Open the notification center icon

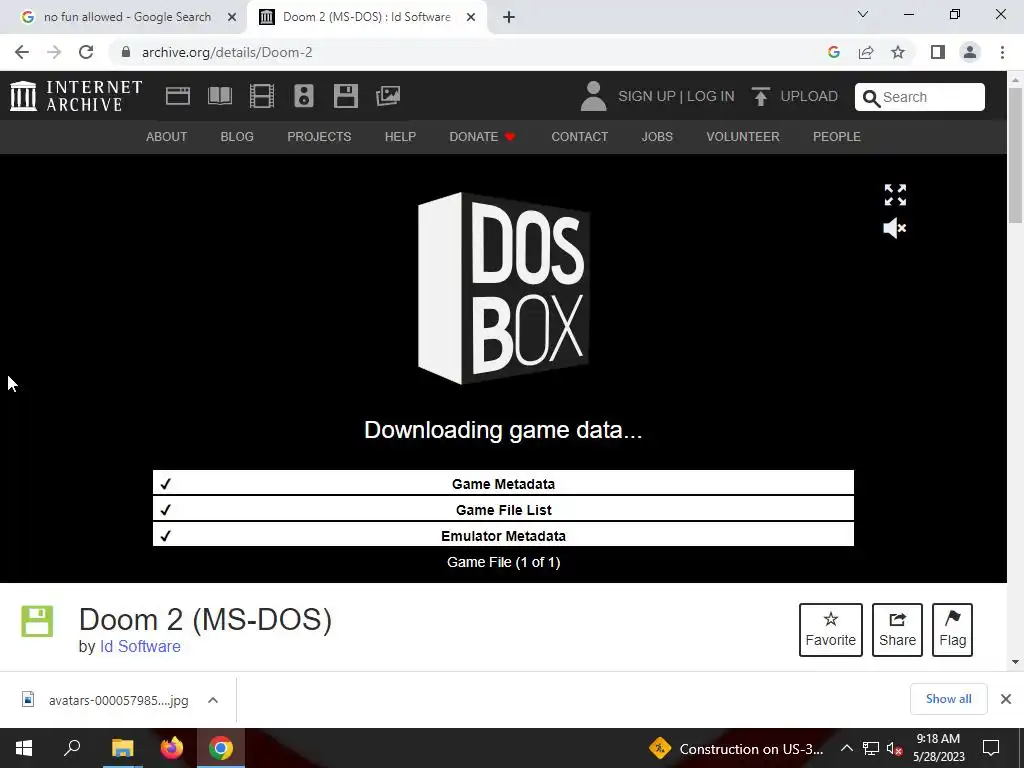[x=991, y=748]
